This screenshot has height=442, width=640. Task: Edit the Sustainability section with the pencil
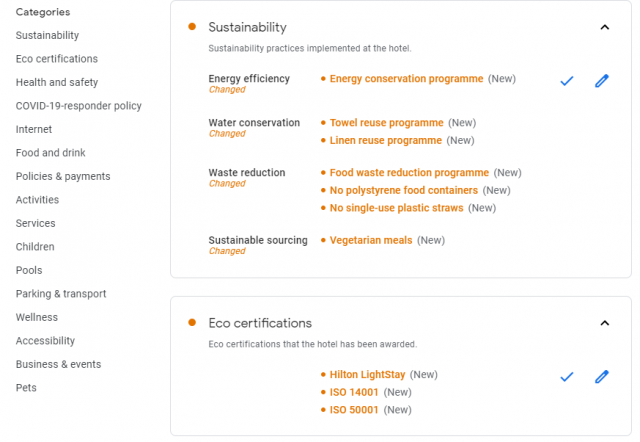pyautogui.click(x=601, y=81)
